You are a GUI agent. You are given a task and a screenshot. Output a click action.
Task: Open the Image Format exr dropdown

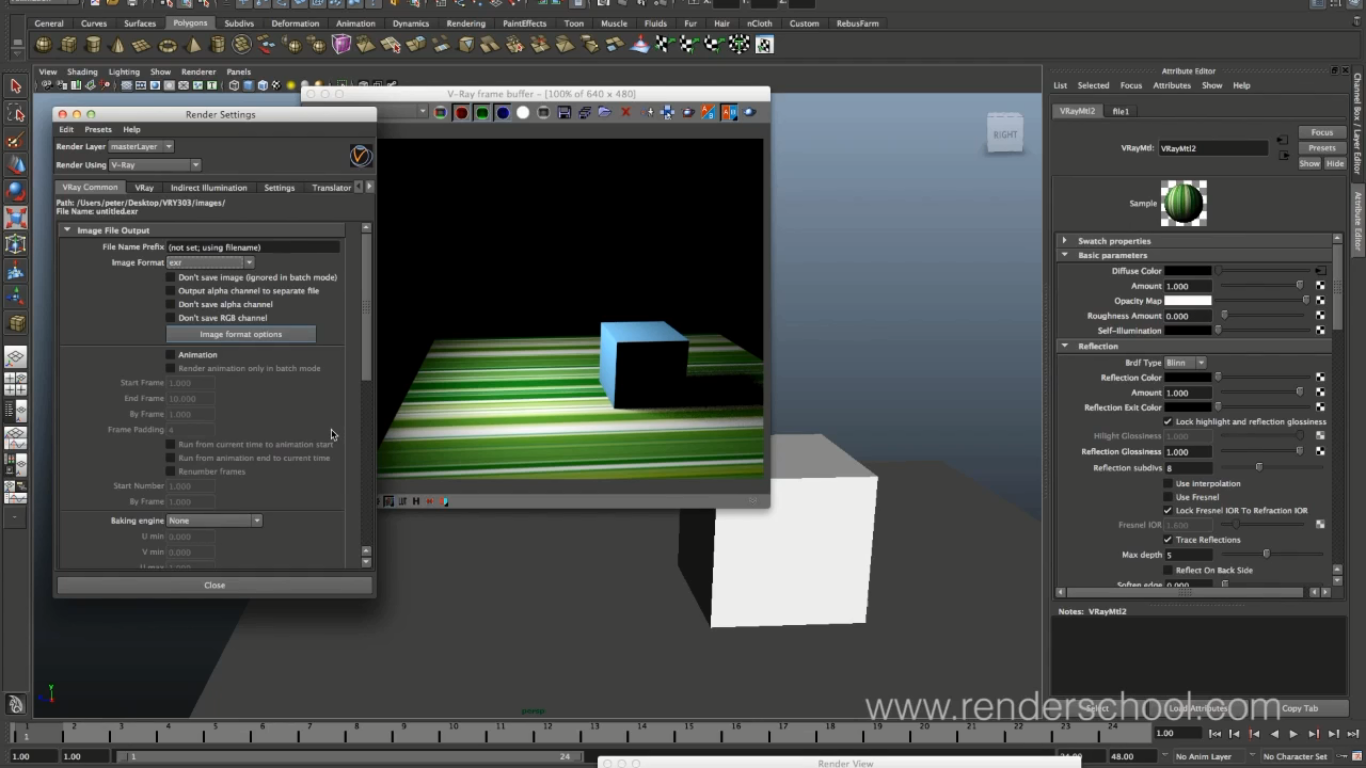point(210,263)
